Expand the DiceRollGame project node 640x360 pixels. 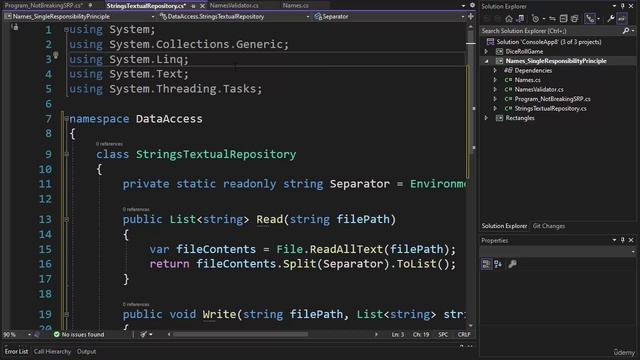coord(486,51)
